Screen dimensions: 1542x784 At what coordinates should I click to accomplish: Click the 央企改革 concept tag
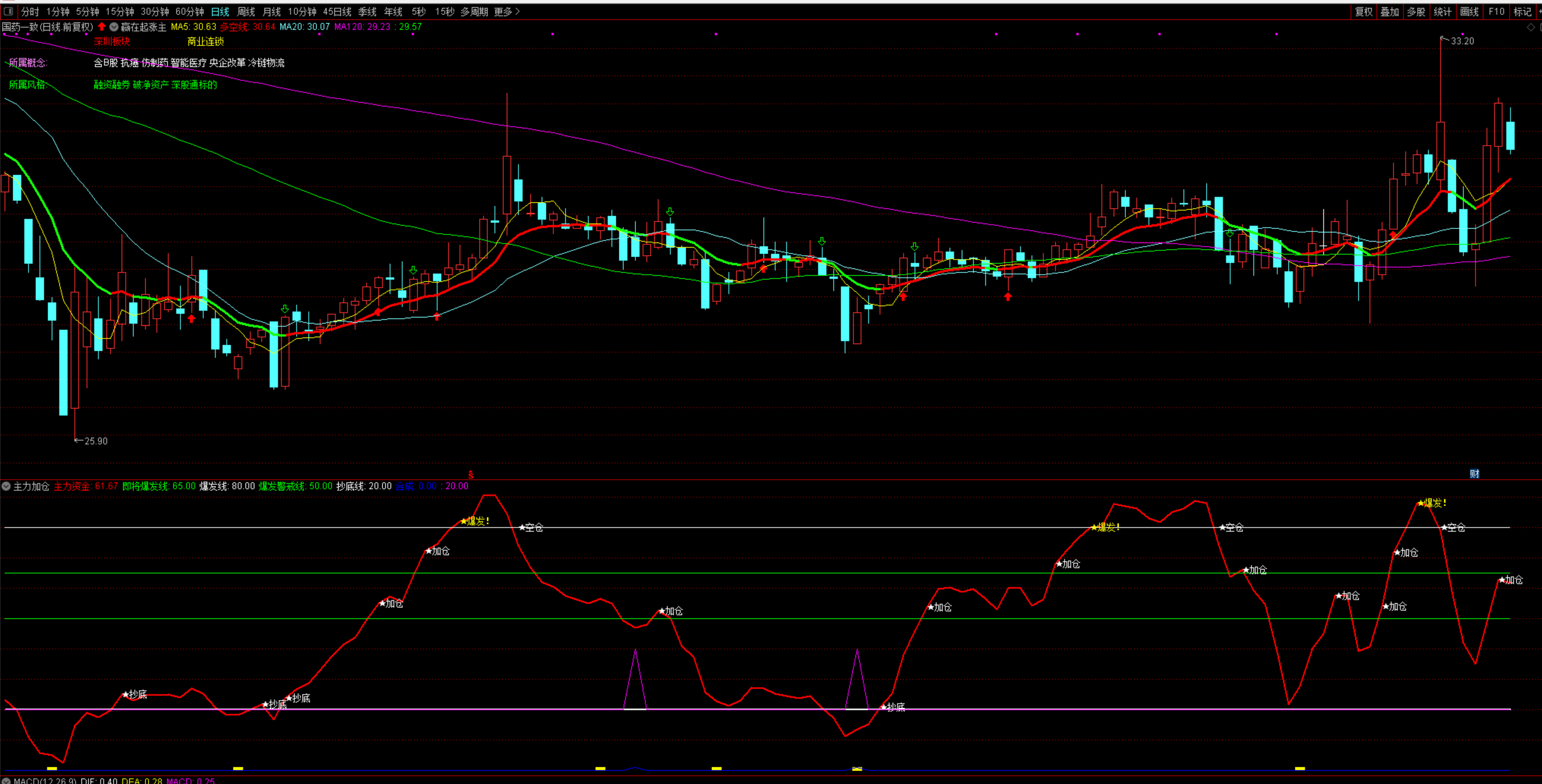point(227,63)
